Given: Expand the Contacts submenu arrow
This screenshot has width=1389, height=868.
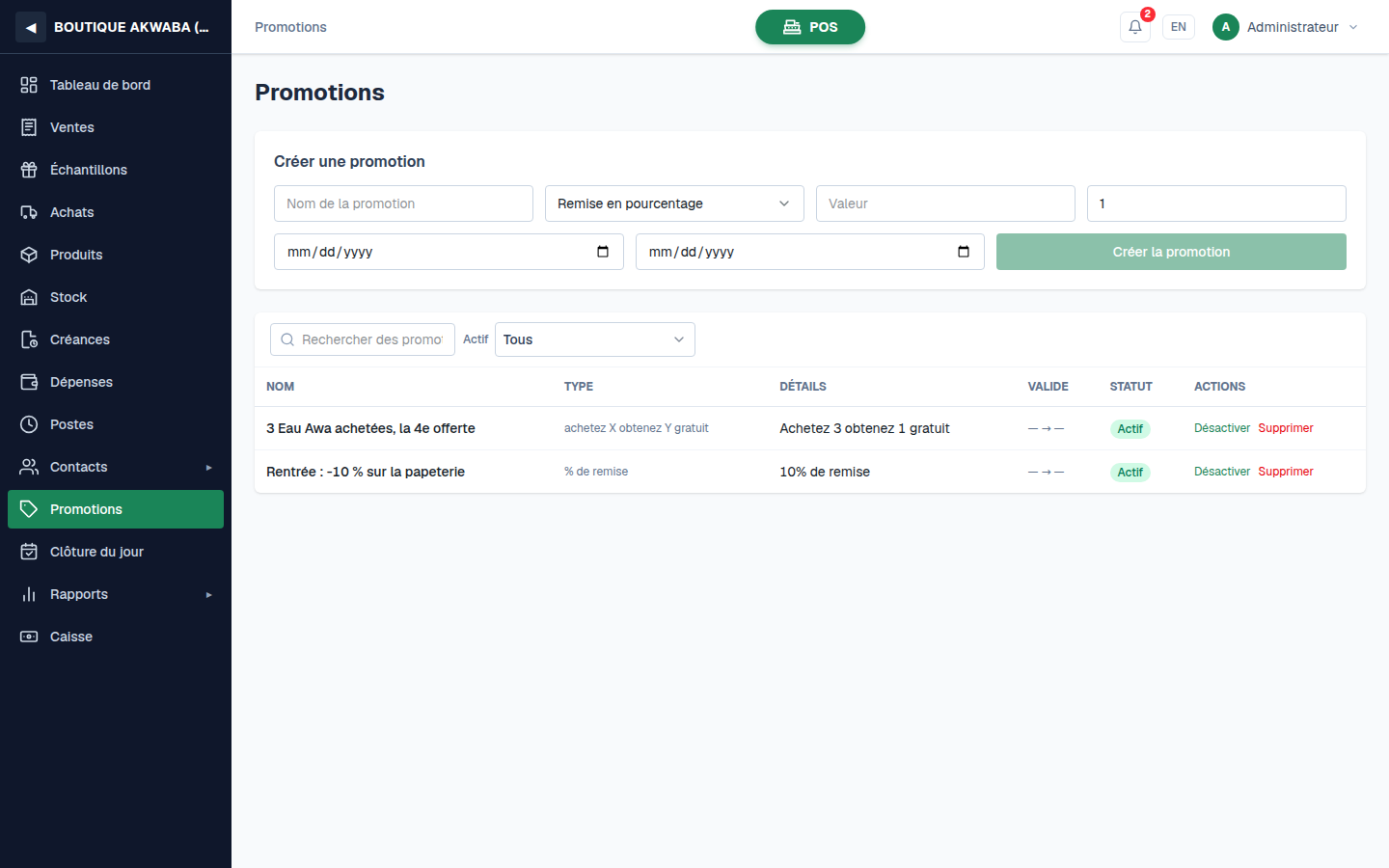Looking at the screenshot, I should (208, 468).
